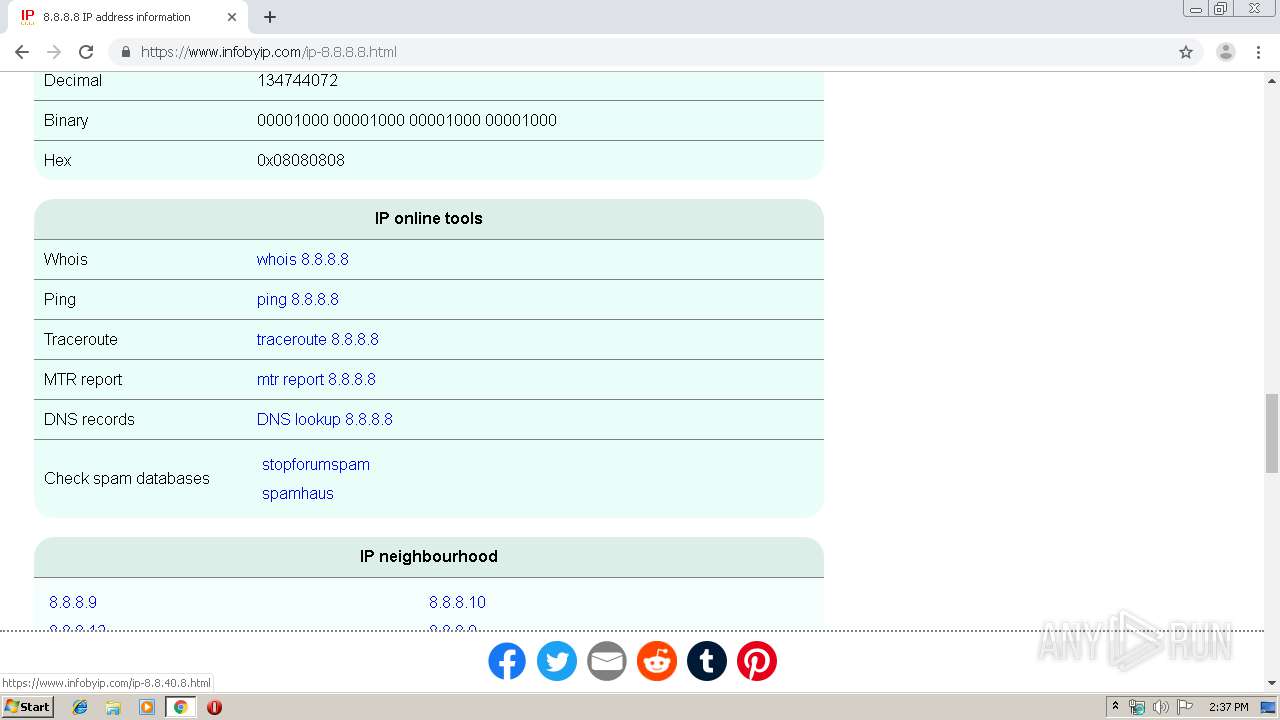Reload the current page
This screenshot has width=1280, height=720.
[86, 52]
